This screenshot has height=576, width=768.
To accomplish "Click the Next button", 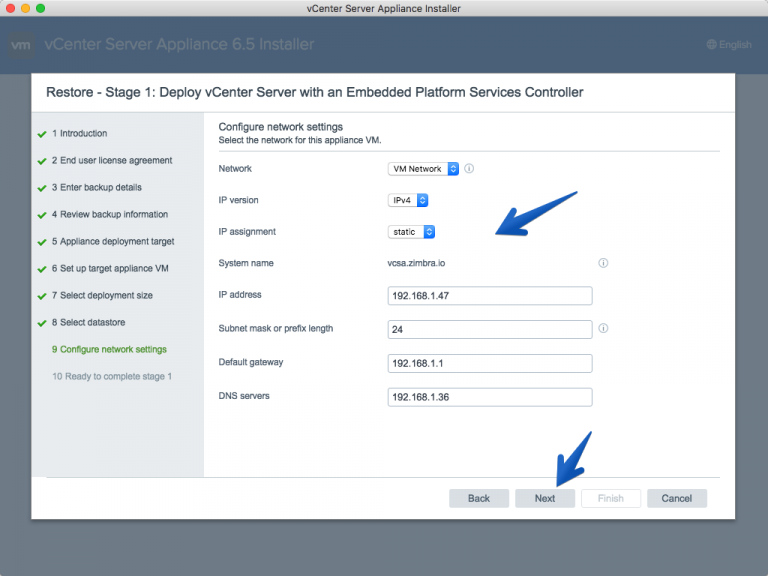I will [x=545, y=498].
